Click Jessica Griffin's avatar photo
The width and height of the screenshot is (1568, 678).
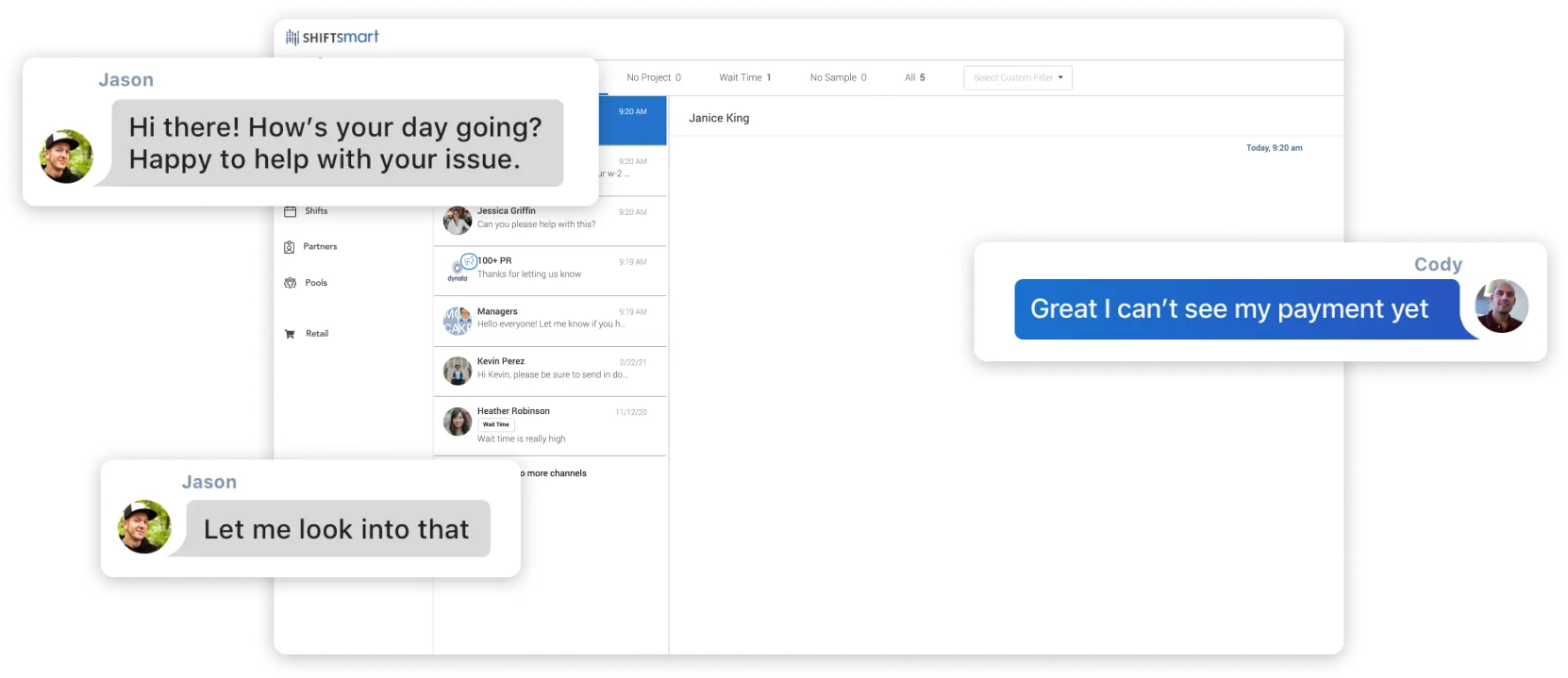click(458, 221)
